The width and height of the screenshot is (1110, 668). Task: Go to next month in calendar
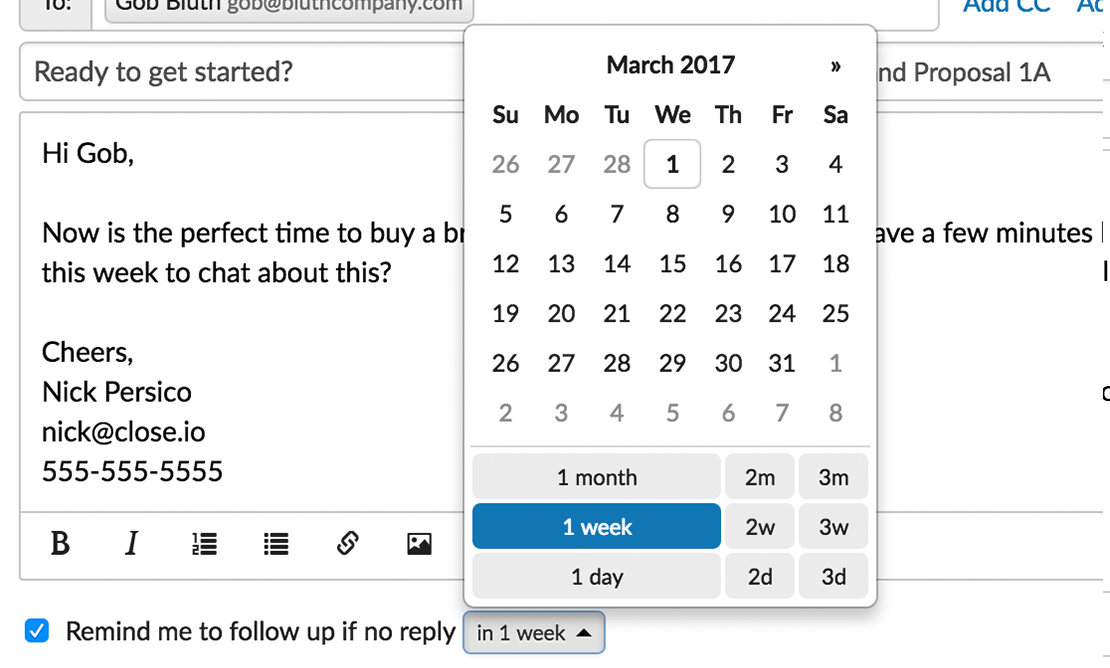tap(836, 66)
